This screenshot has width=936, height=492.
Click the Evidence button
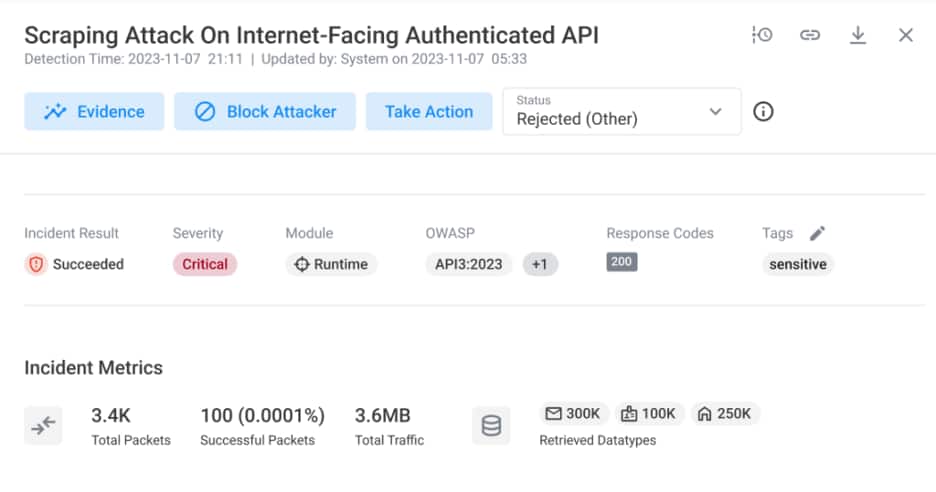click(94, 111)
